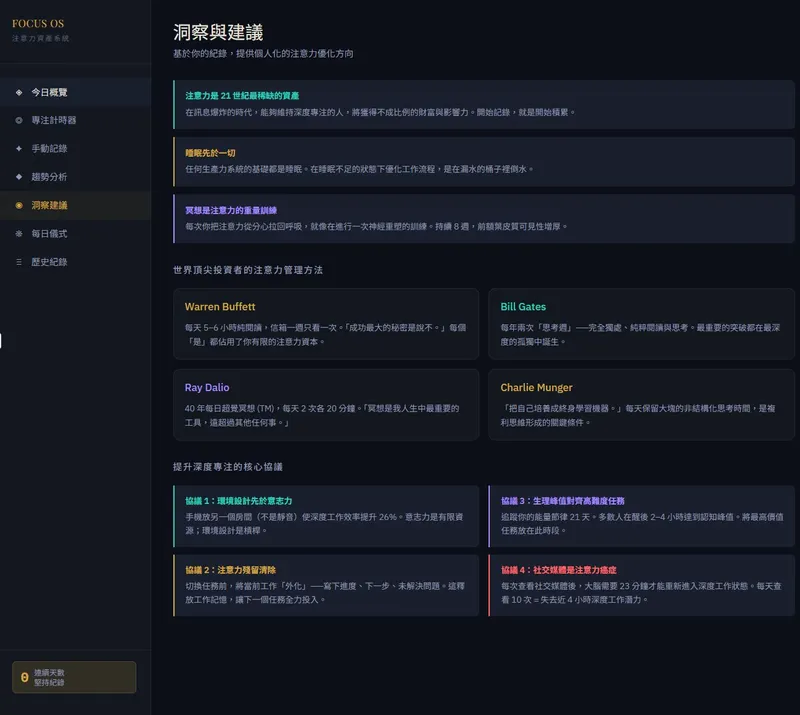This screenshot has height=715, width=800.
Task: Click 協議 4：社交媒體是注意力癌症 card
Action: point(641,585)
